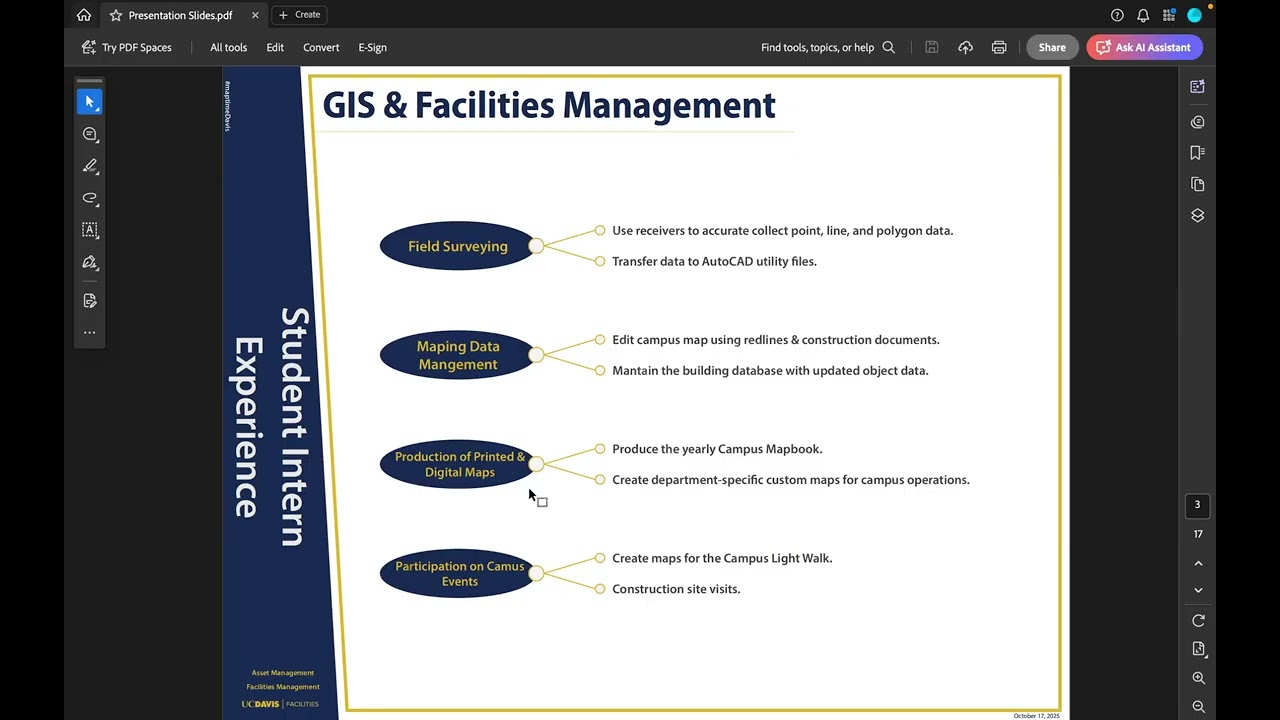Viewport: 1280px width, 720px height.
Task: Zoom in with magnifier plus icon
Action: pyautogui.click(x=1198, y=678)
